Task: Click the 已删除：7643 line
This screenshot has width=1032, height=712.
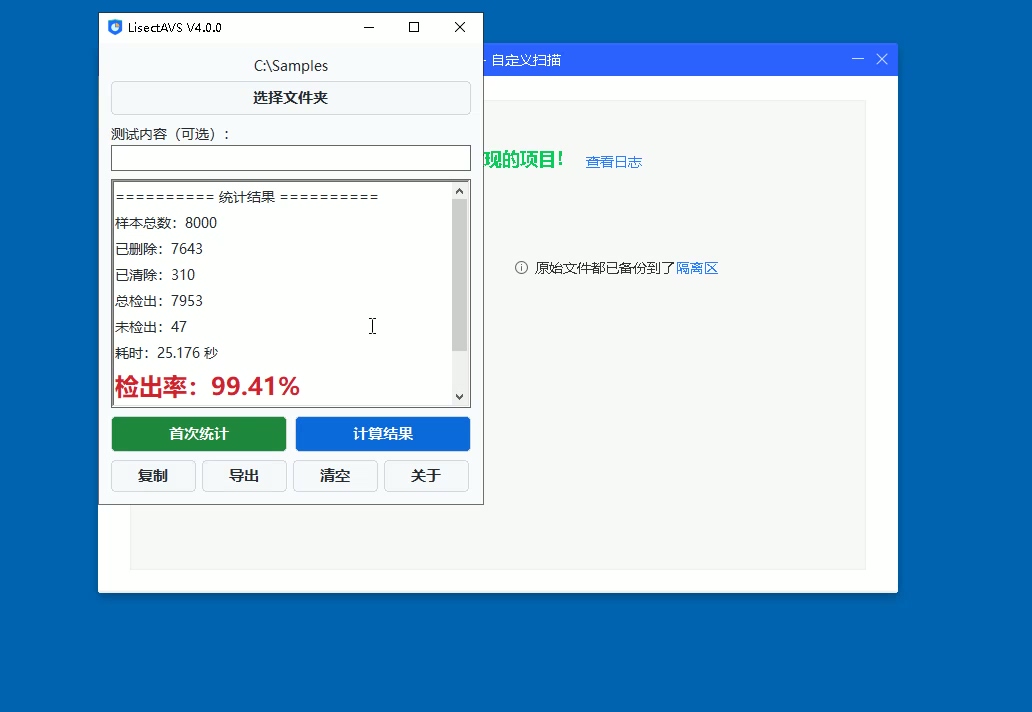Action: (159, 249)
